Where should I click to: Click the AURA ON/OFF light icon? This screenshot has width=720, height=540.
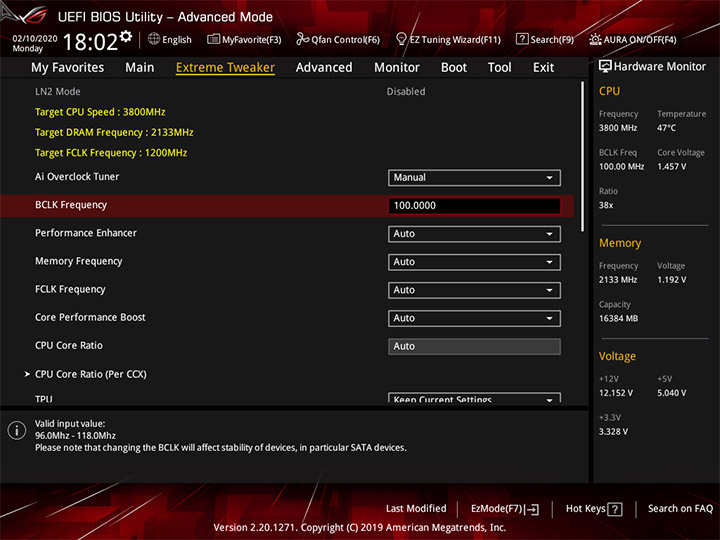pyautogui.click(x=595, y=39)
